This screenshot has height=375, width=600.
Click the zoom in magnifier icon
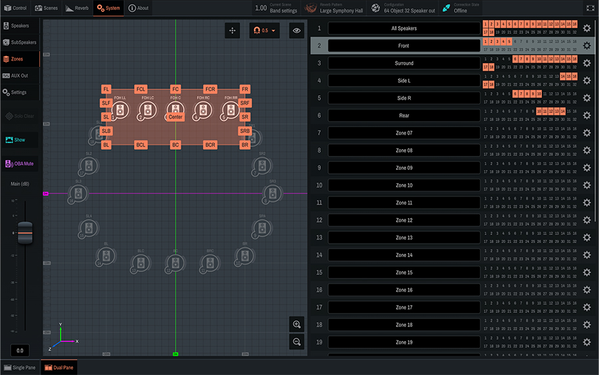297,324
